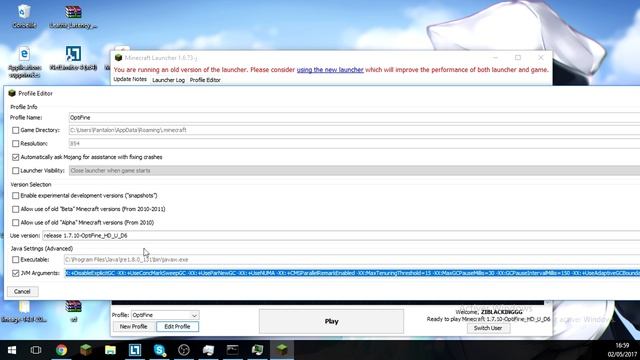Image resolution: width=640 pixels, height=360 pixels.
Task: Click the Switch User button
Action: pos(488,328)
